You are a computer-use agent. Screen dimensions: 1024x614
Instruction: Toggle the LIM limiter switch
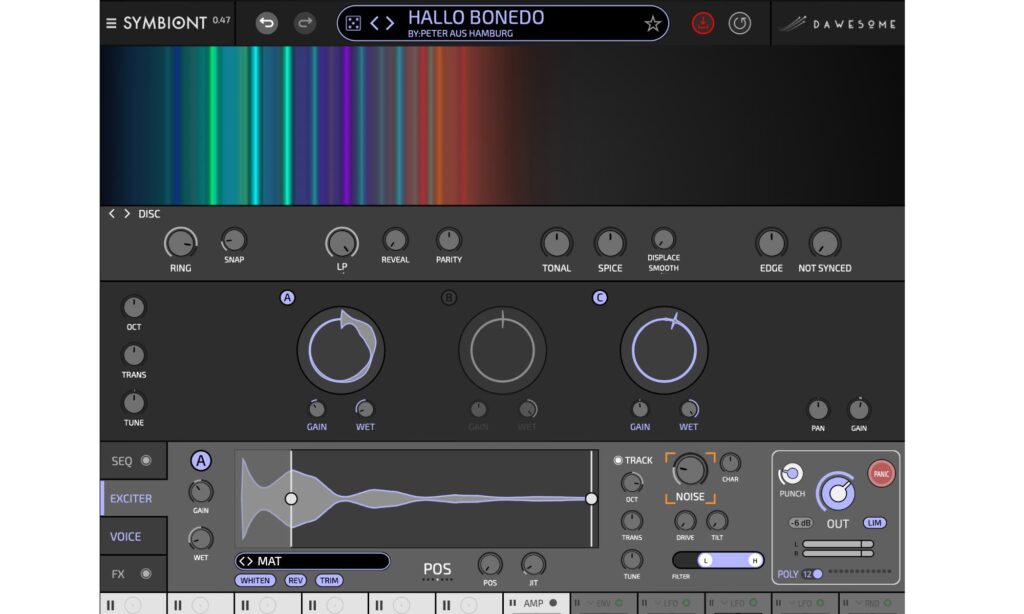(876, 523)
